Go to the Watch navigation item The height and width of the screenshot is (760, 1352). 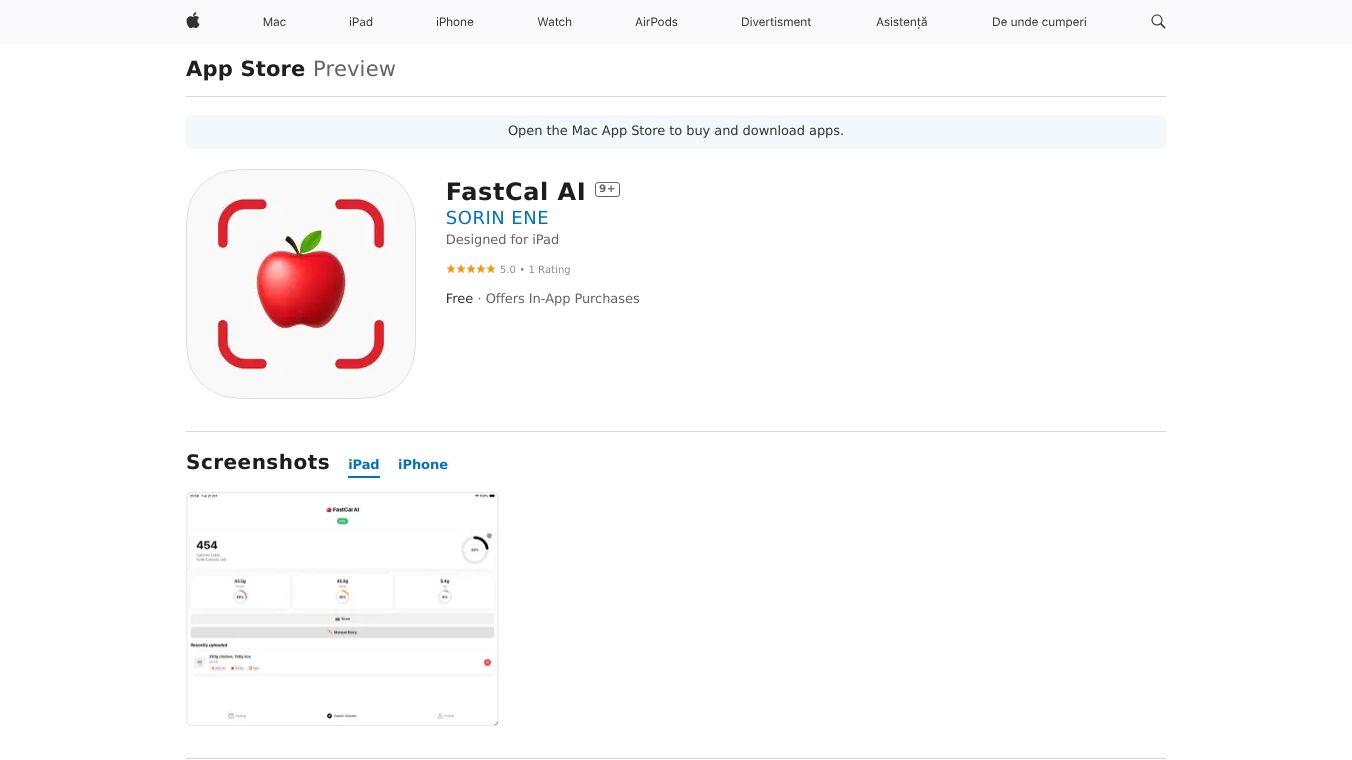[554, 22]
